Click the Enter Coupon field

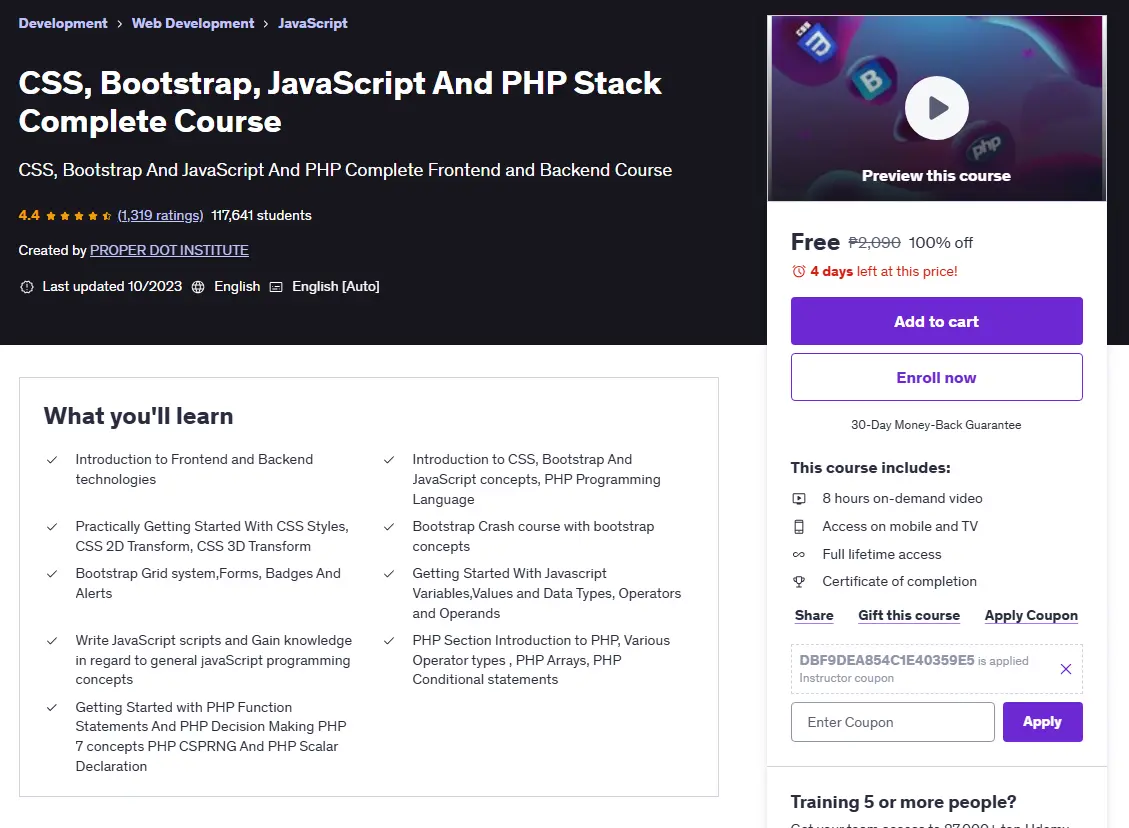click(x=893, y=722)
